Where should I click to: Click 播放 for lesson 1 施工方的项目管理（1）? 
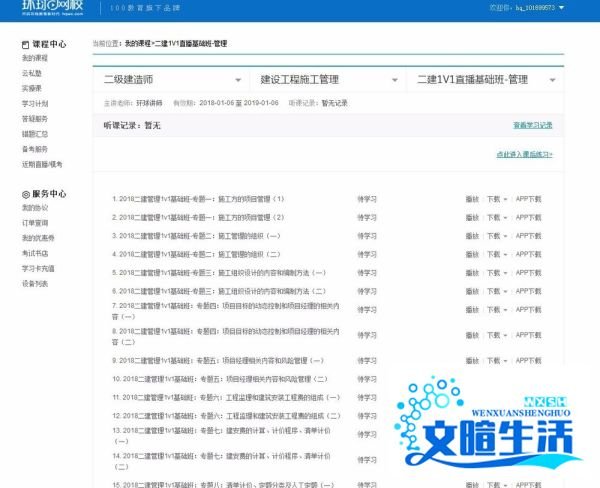tap(472, 199)
